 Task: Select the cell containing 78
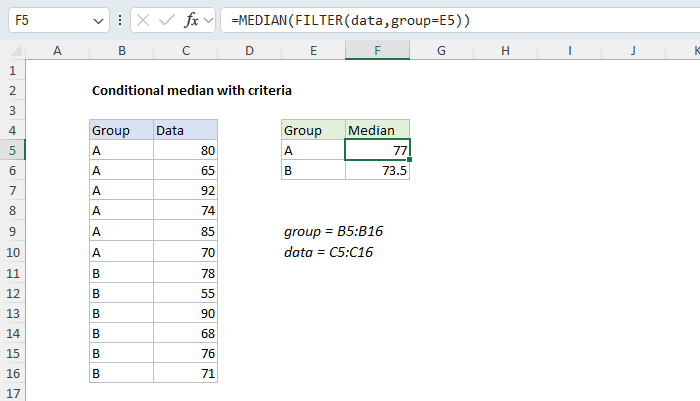(186, 273)
